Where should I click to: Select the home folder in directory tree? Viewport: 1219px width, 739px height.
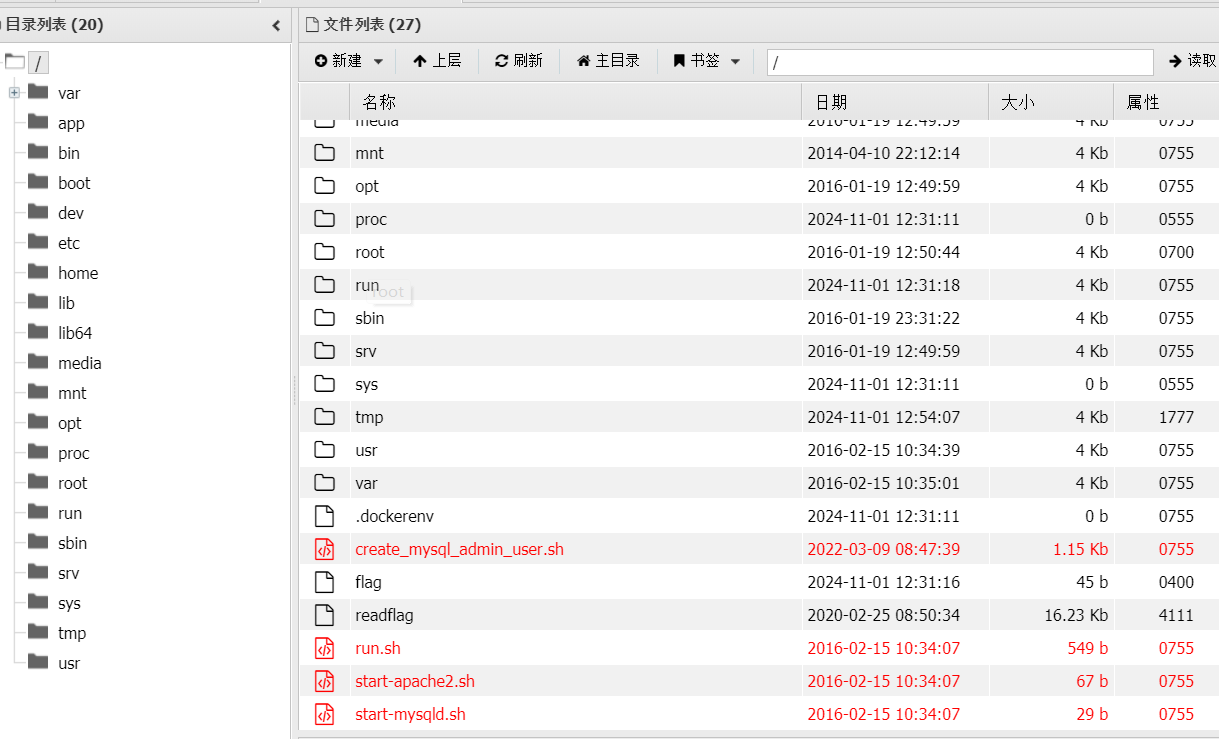point(77,273)
